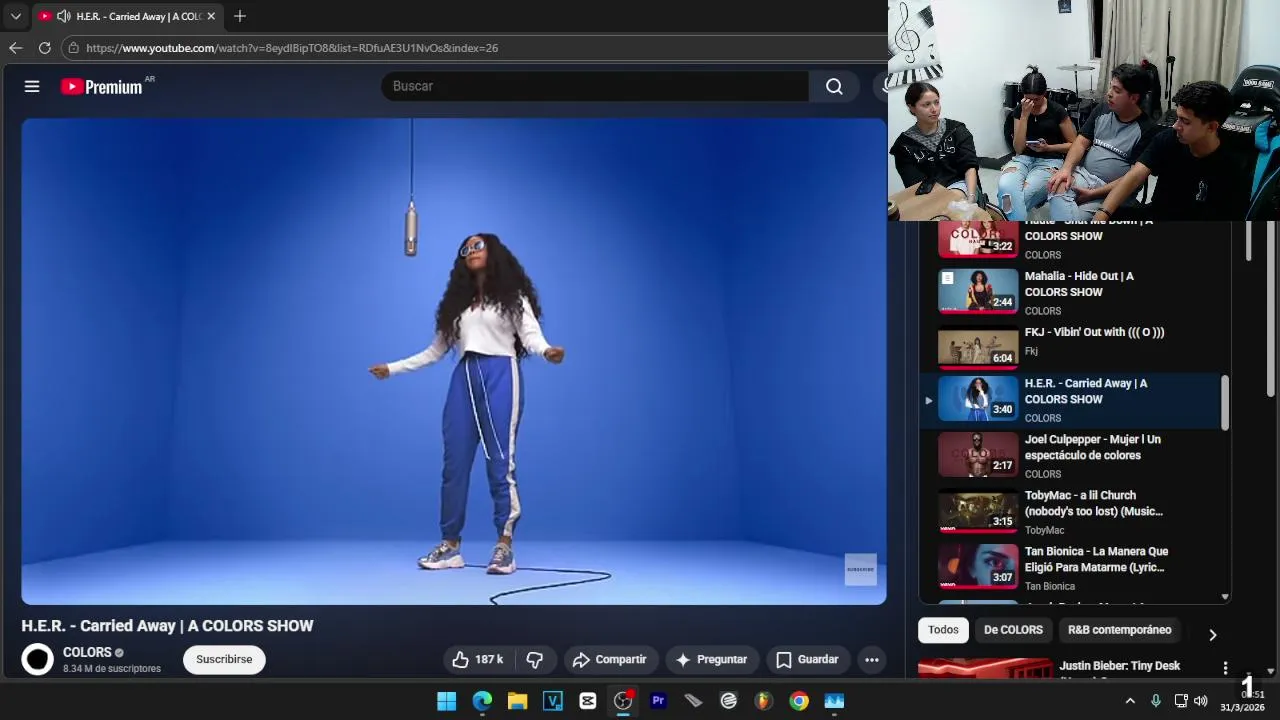Go back with browser back arrow
The image size is (1280, 720).
[x=15, y=48]
